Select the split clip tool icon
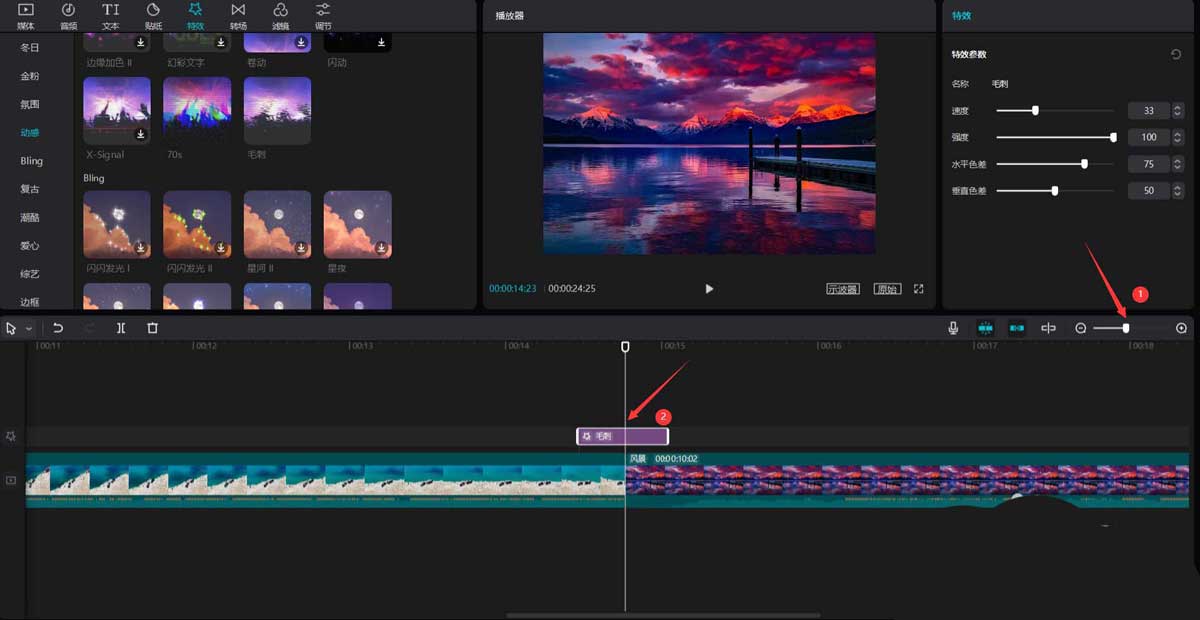The width and height of the screenshot is (1200, 620). pyautogui.click(x=121, y=328)
